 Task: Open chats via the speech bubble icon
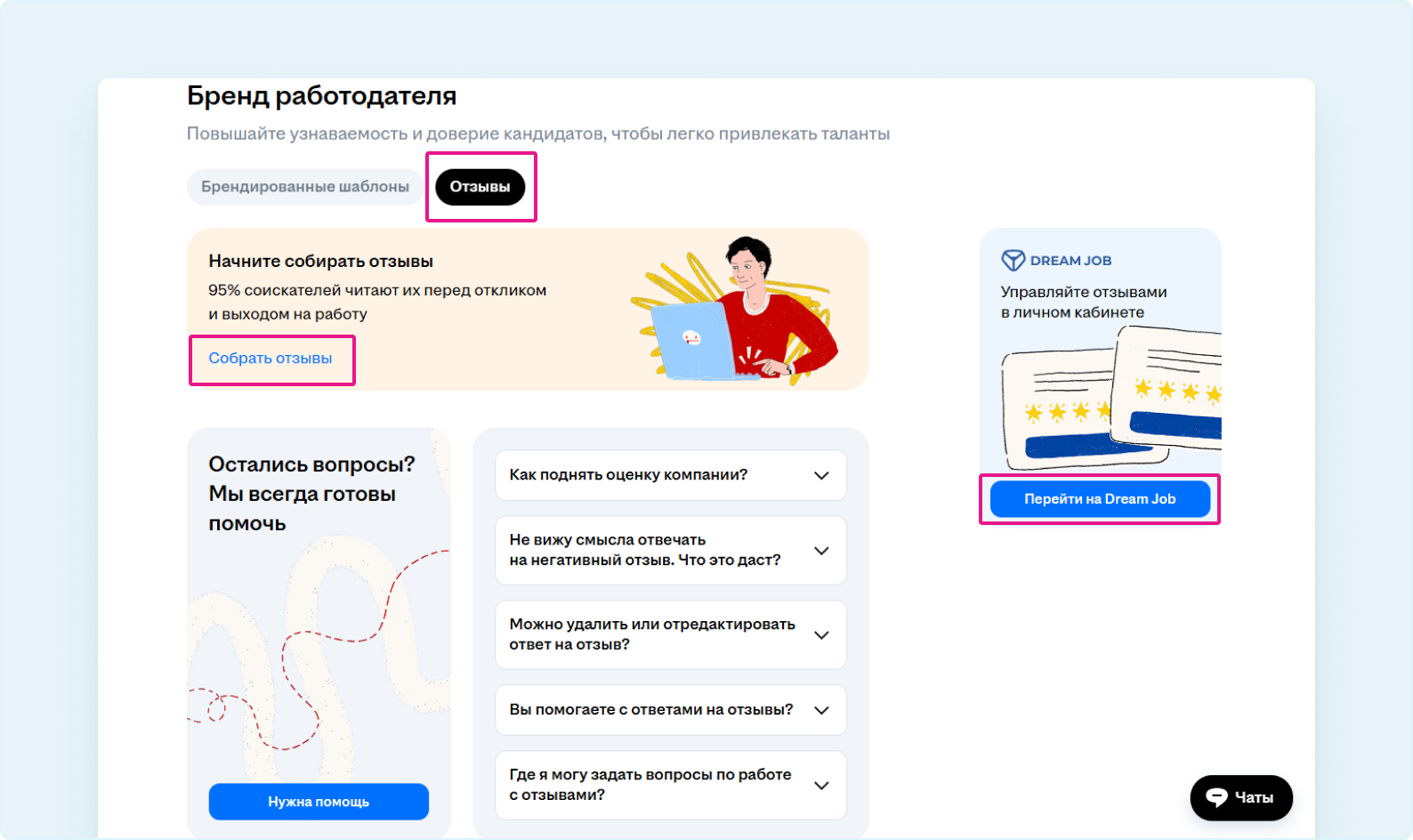(x=1216, y=797)
